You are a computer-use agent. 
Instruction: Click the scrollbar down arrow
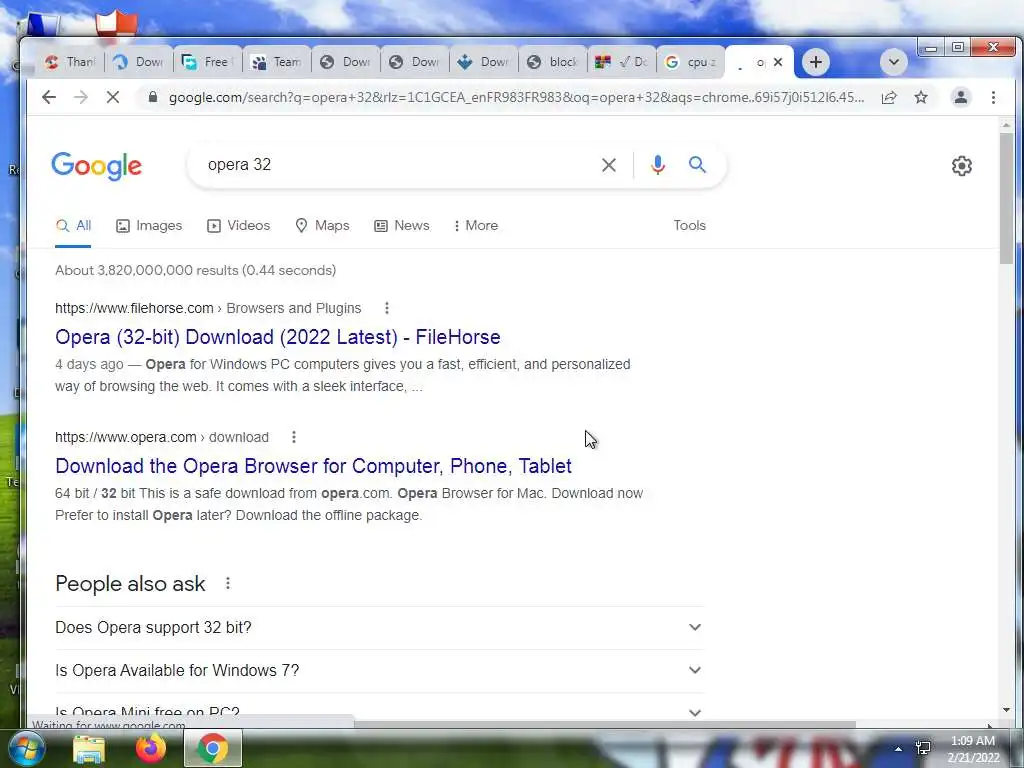pos(1006,710)
